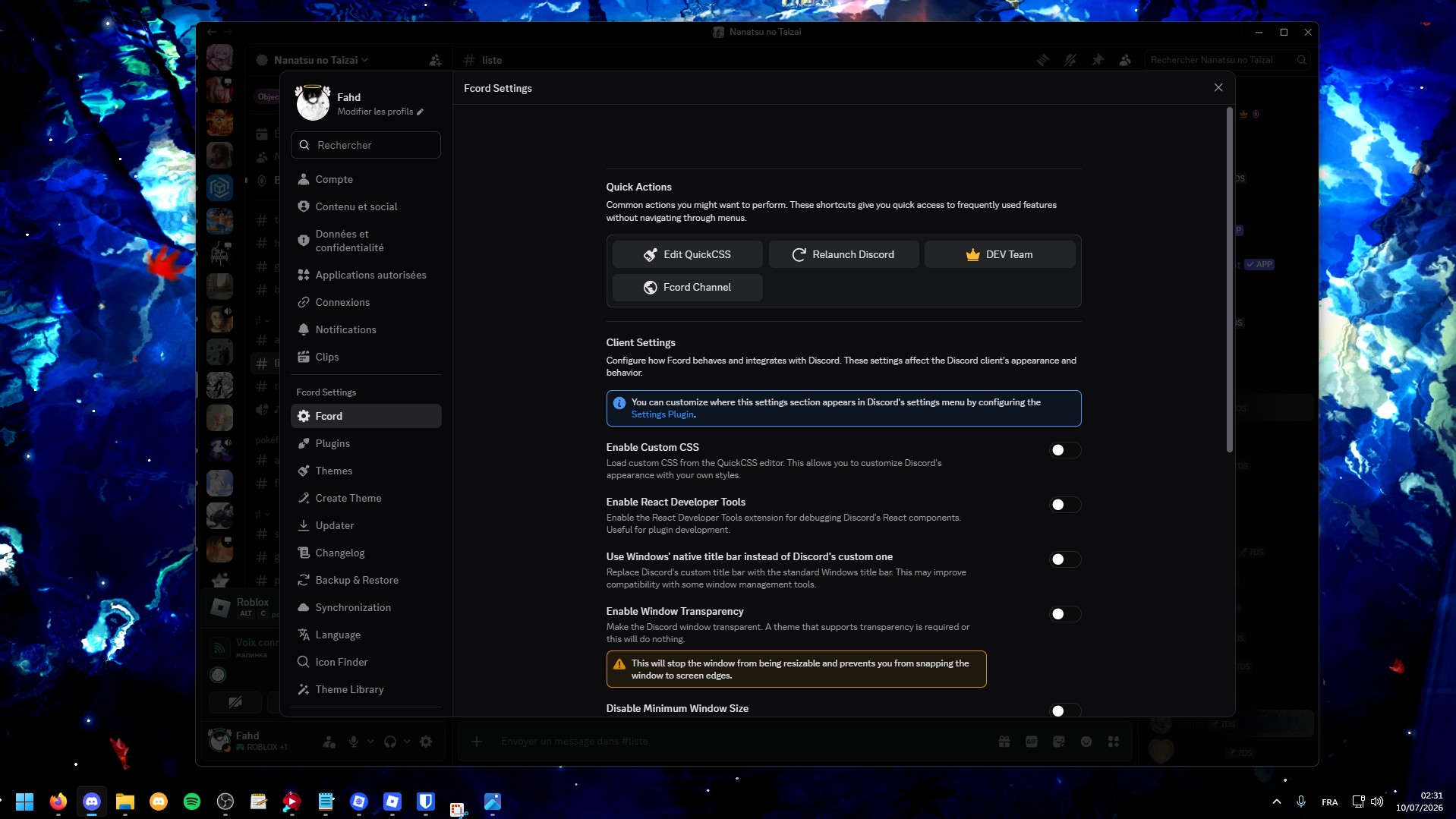Open Clips settings
This screenshot has width=1456, height=819.
(x=366, y=357)
